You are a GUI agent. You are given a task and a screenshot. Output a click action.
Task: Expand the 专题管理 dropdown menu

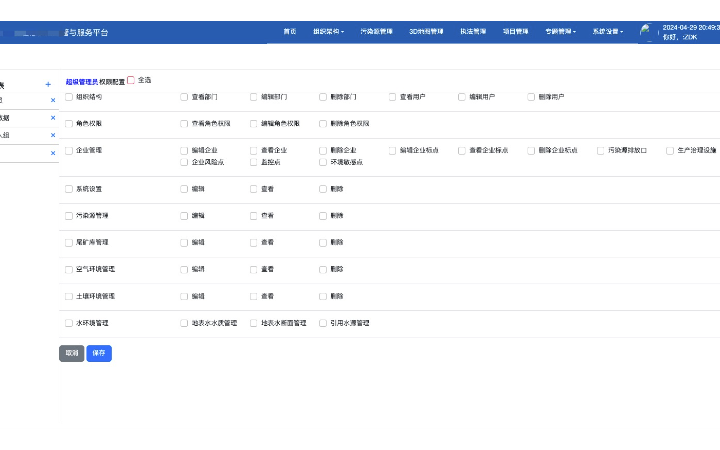pos(561,32)
